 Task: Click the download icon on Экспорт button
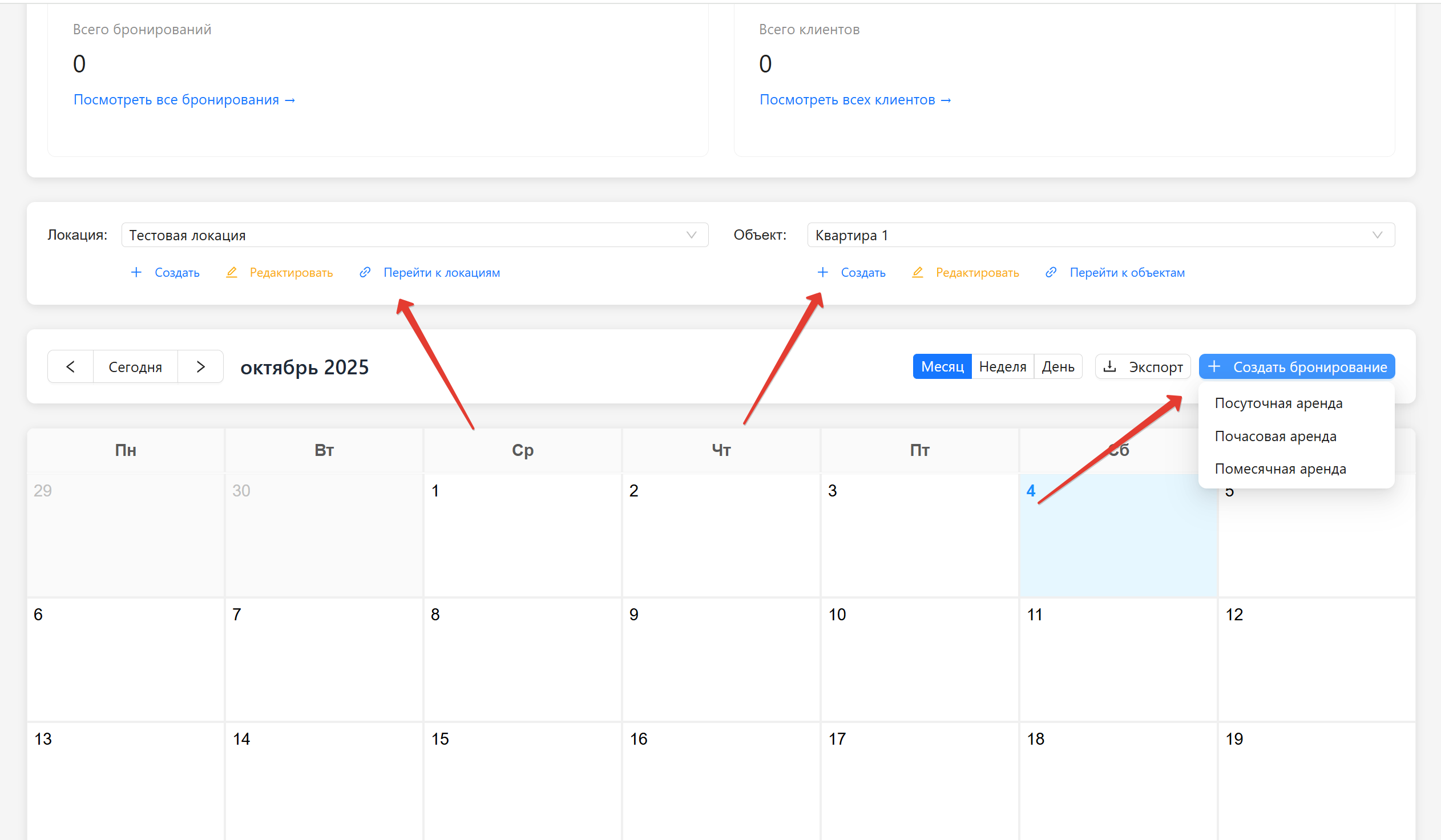pyautogui.click(x=1109, y=366)
